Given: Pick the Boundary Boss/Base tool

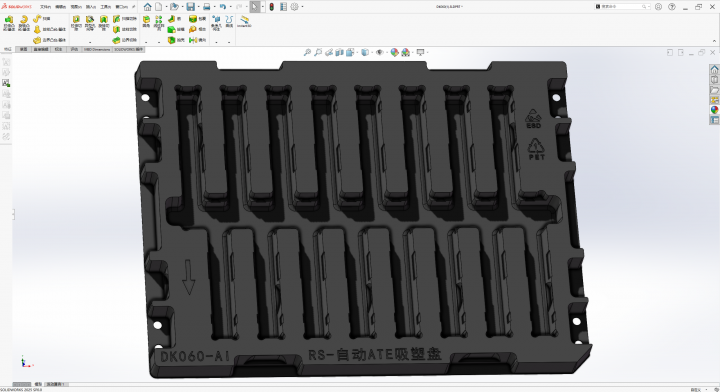Looking at the screenshot, I should [x=50, y=40].
